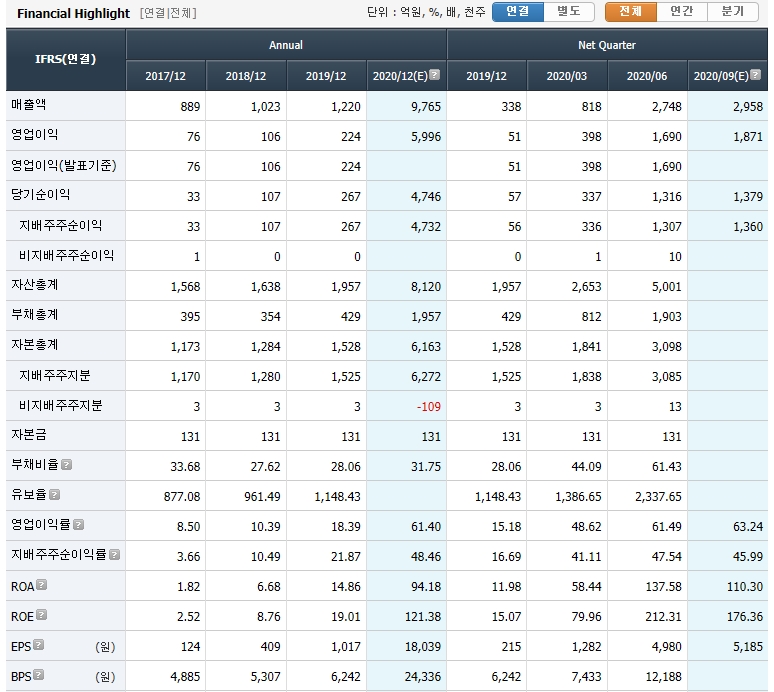The width and height of the screenshot is (774, 692).
Task: Click the 2017/12 annual column header
Action: pos(165,76)
